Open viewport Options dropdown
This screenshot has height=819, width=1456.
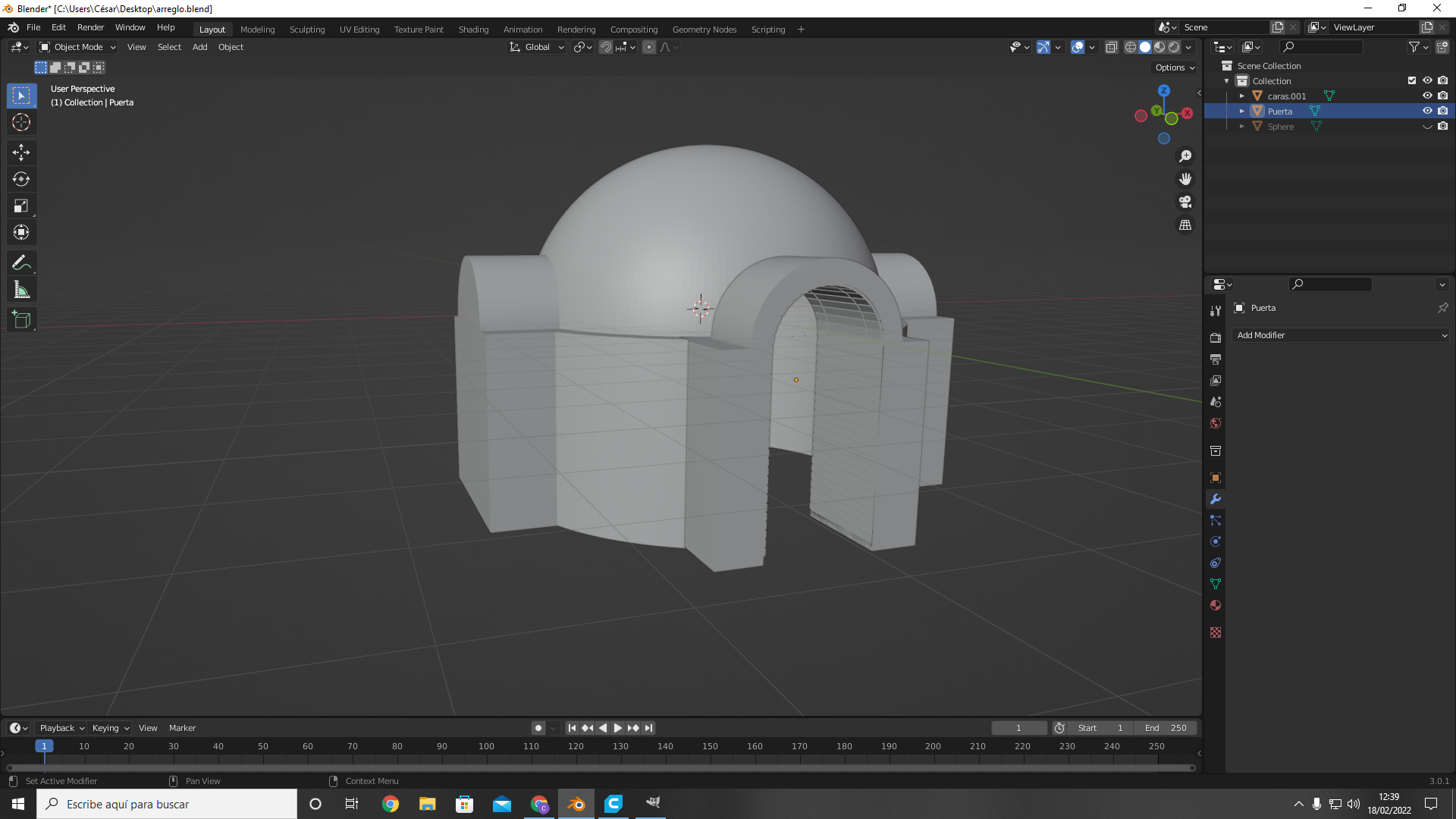pyautogui.click(x=1175, y=67)
